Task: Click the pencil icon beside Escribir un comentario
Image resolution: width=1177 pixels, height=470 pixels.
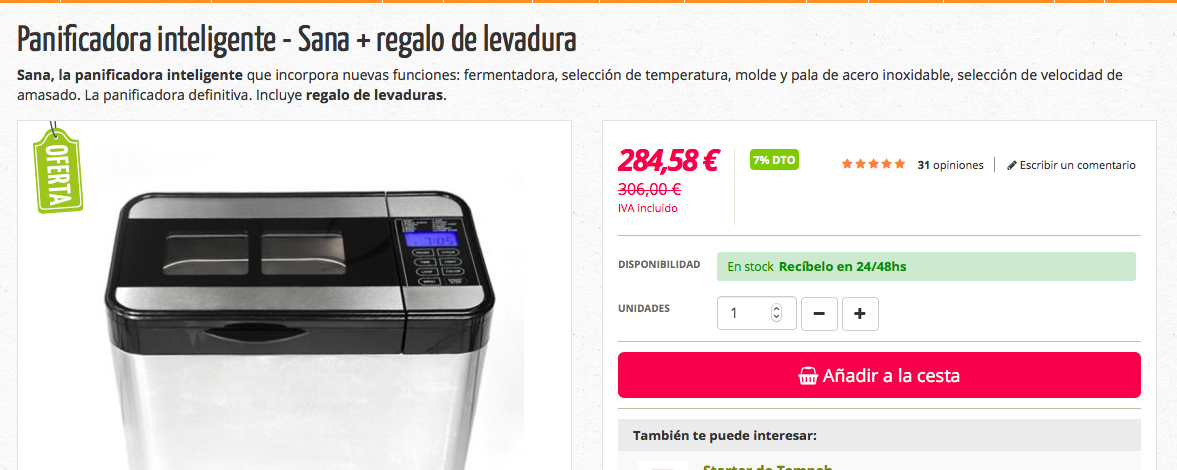Action: (1011, 165)
